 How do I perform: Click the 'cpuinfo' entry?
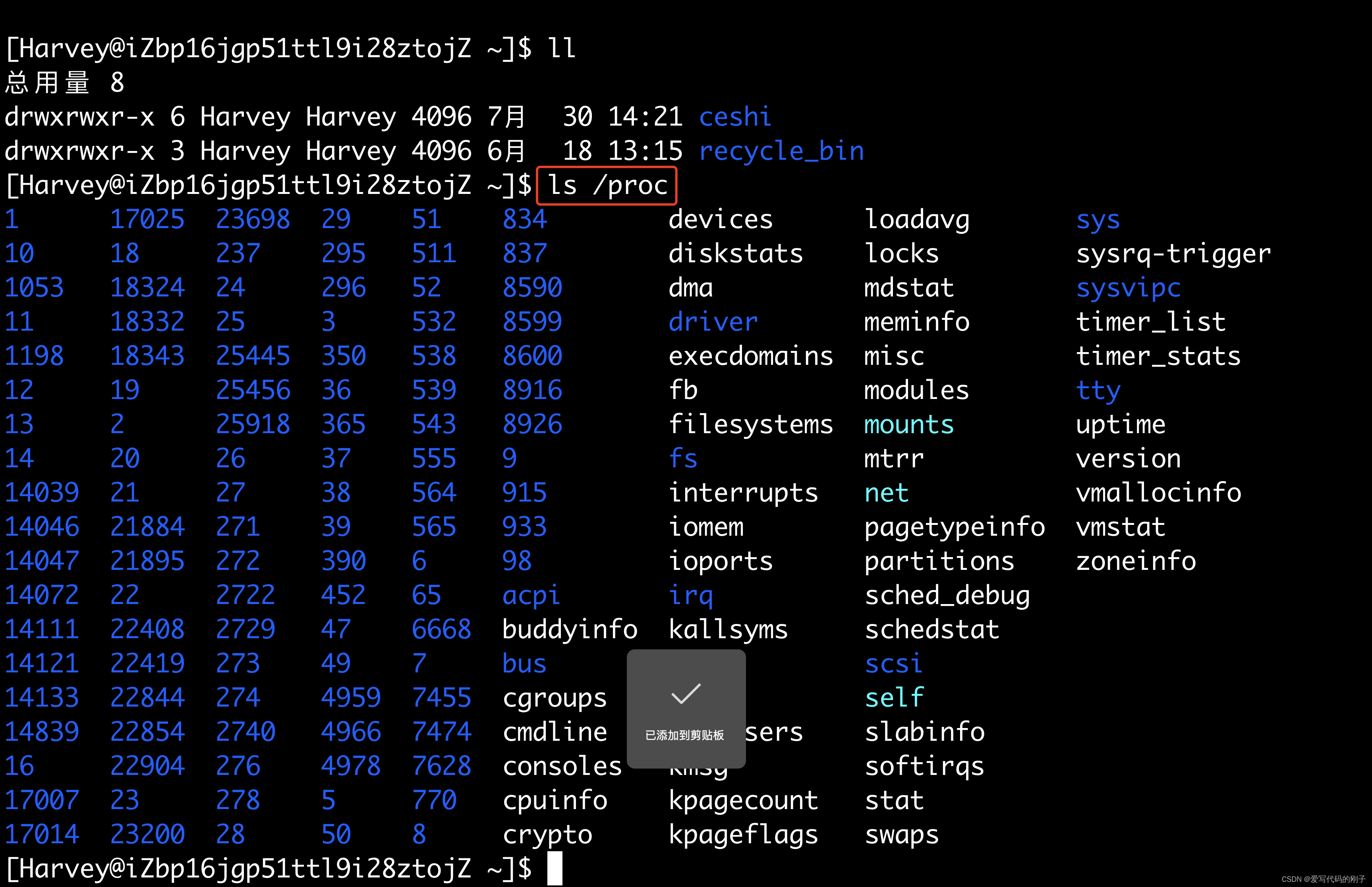pyautogui.click(x=555, y=801)
